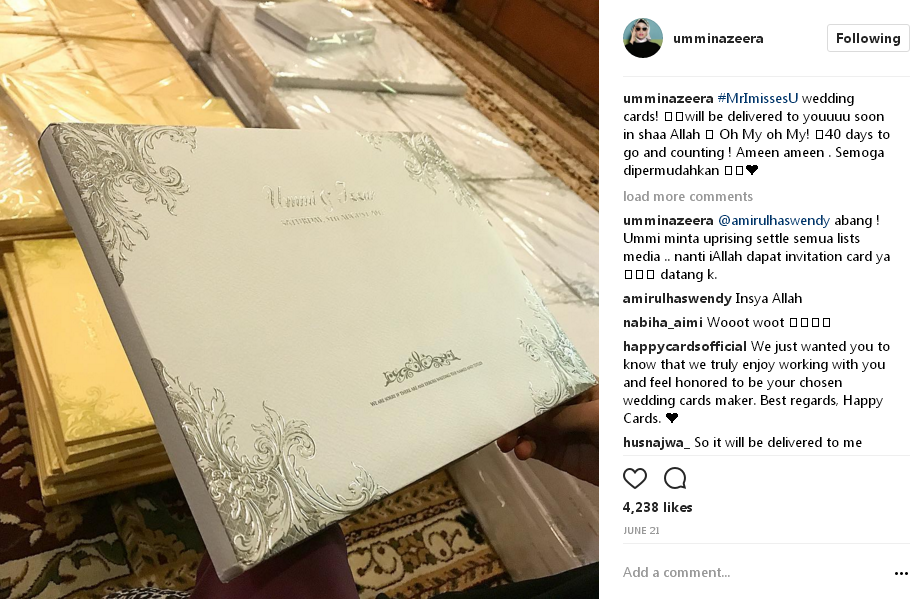View the 4,238 likes list

(x=657, y=507)
